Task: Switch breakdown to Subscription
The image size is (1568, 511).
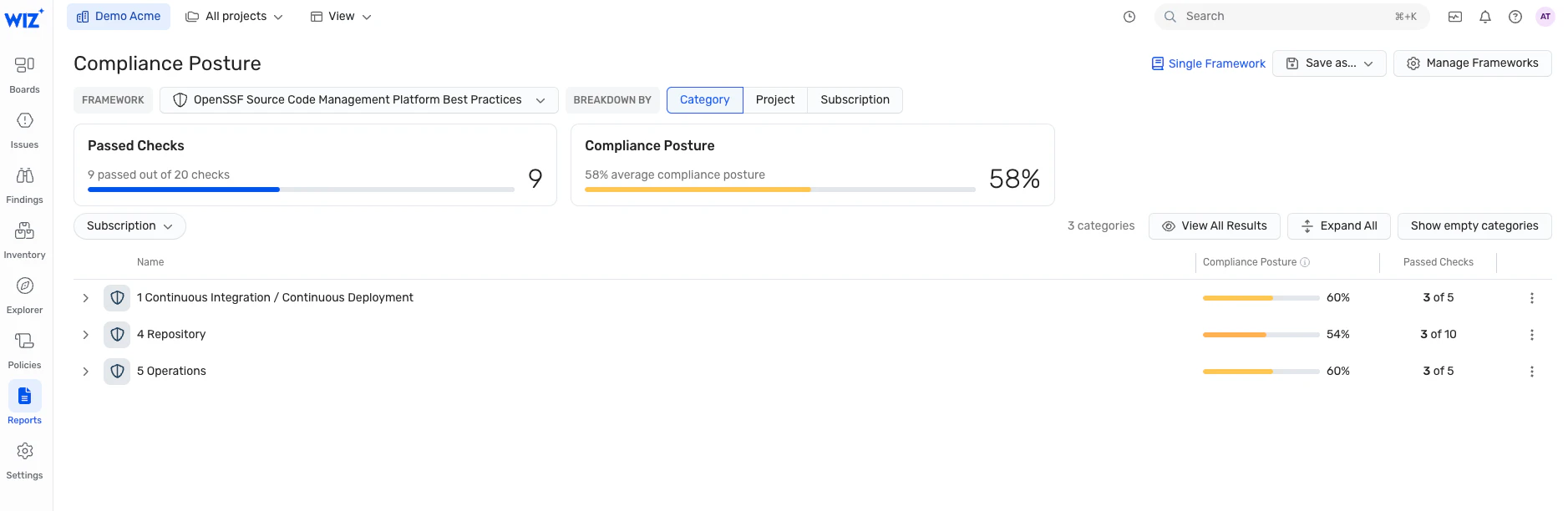Action: 855,99
